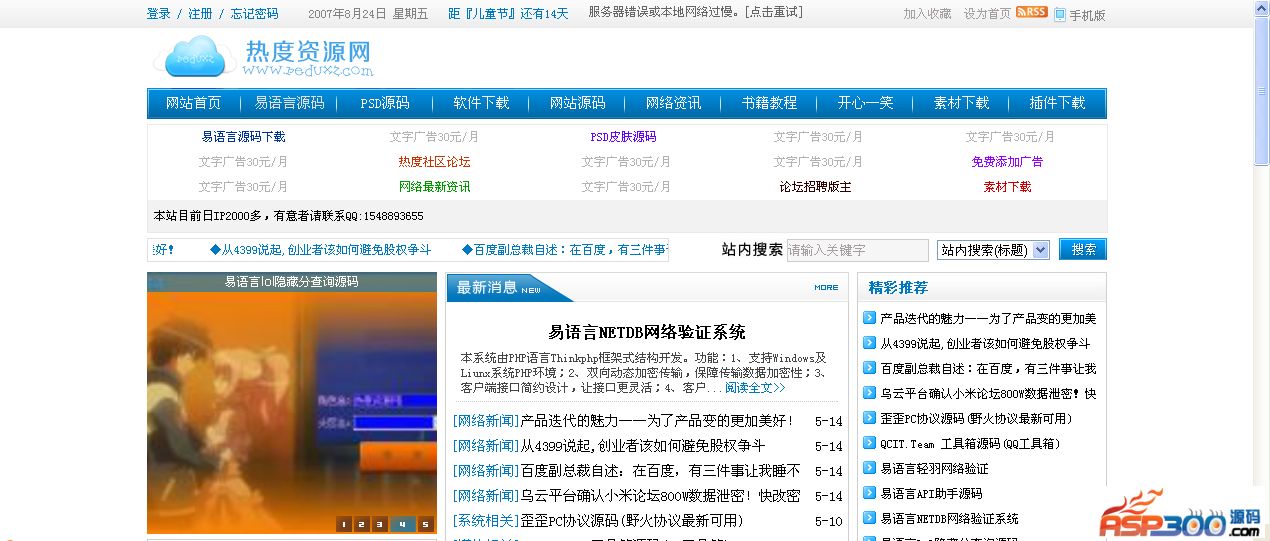
Task: Open 书籍教程 in the navigation bar
Action: pyautogui.click(x=769, y=103)
